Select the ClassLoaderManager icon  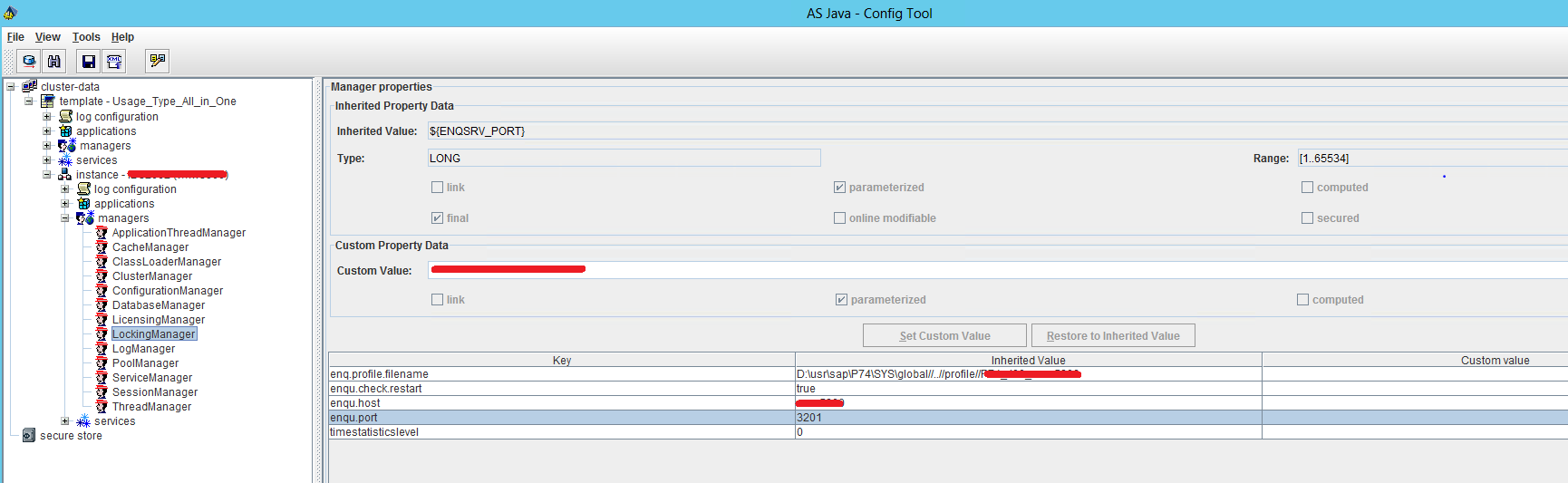coord(102,261)
